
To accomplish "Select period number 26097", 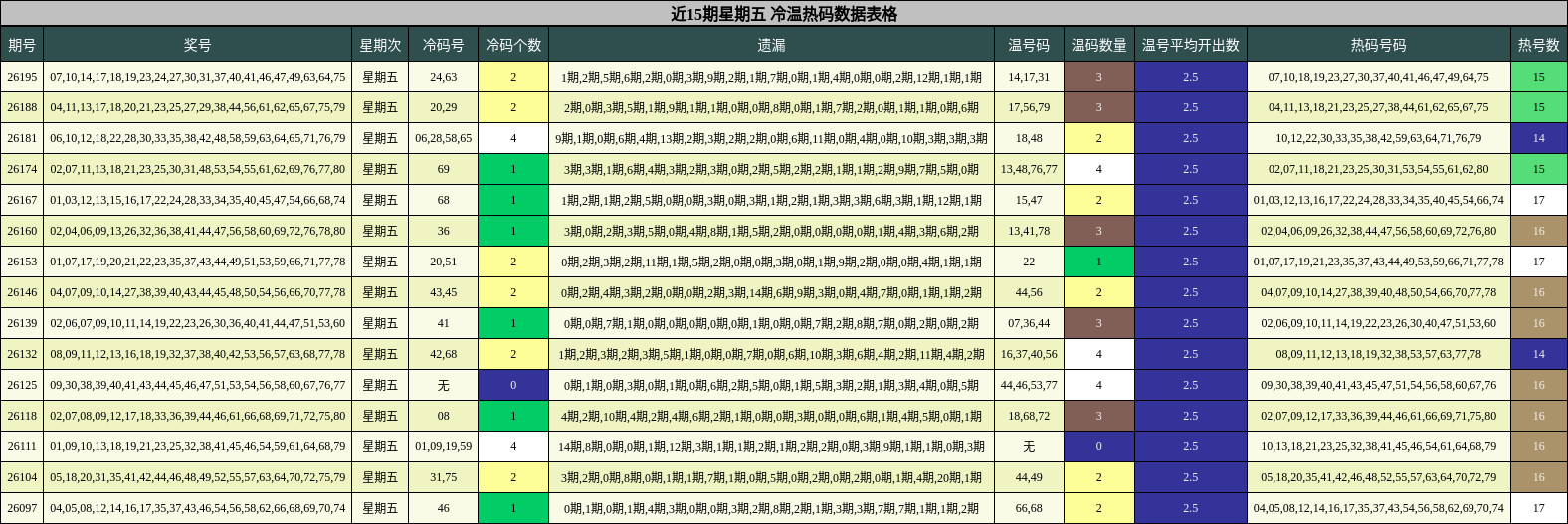I will coord(22,508).
